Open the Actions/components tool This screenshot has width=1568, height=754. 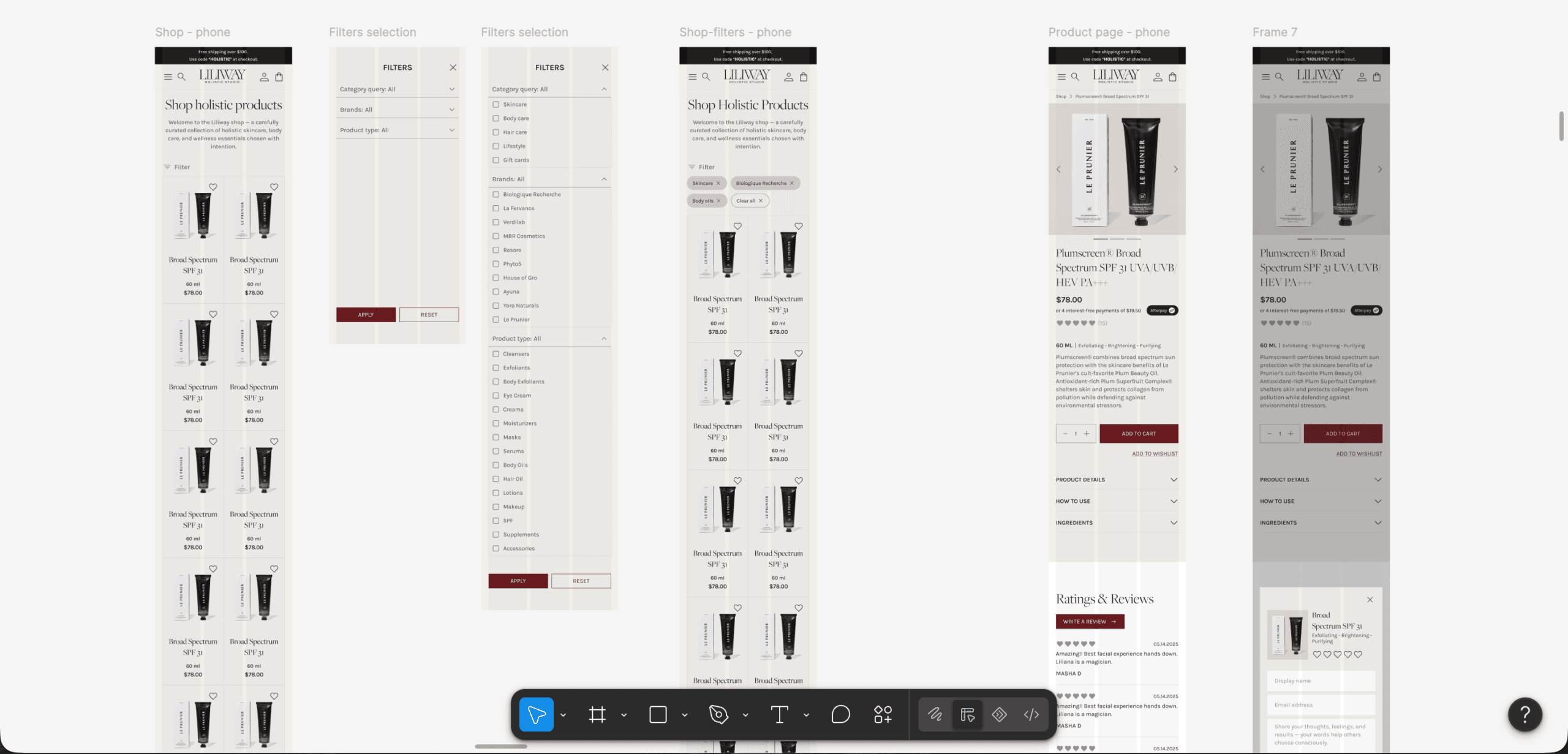pyautogui.click(x=883, y=714)
